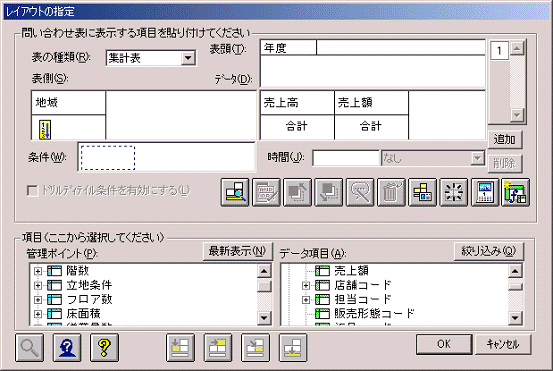Click the sort order icon under 地域
This screenshot has height=371, width=553.
click(45, 129)
